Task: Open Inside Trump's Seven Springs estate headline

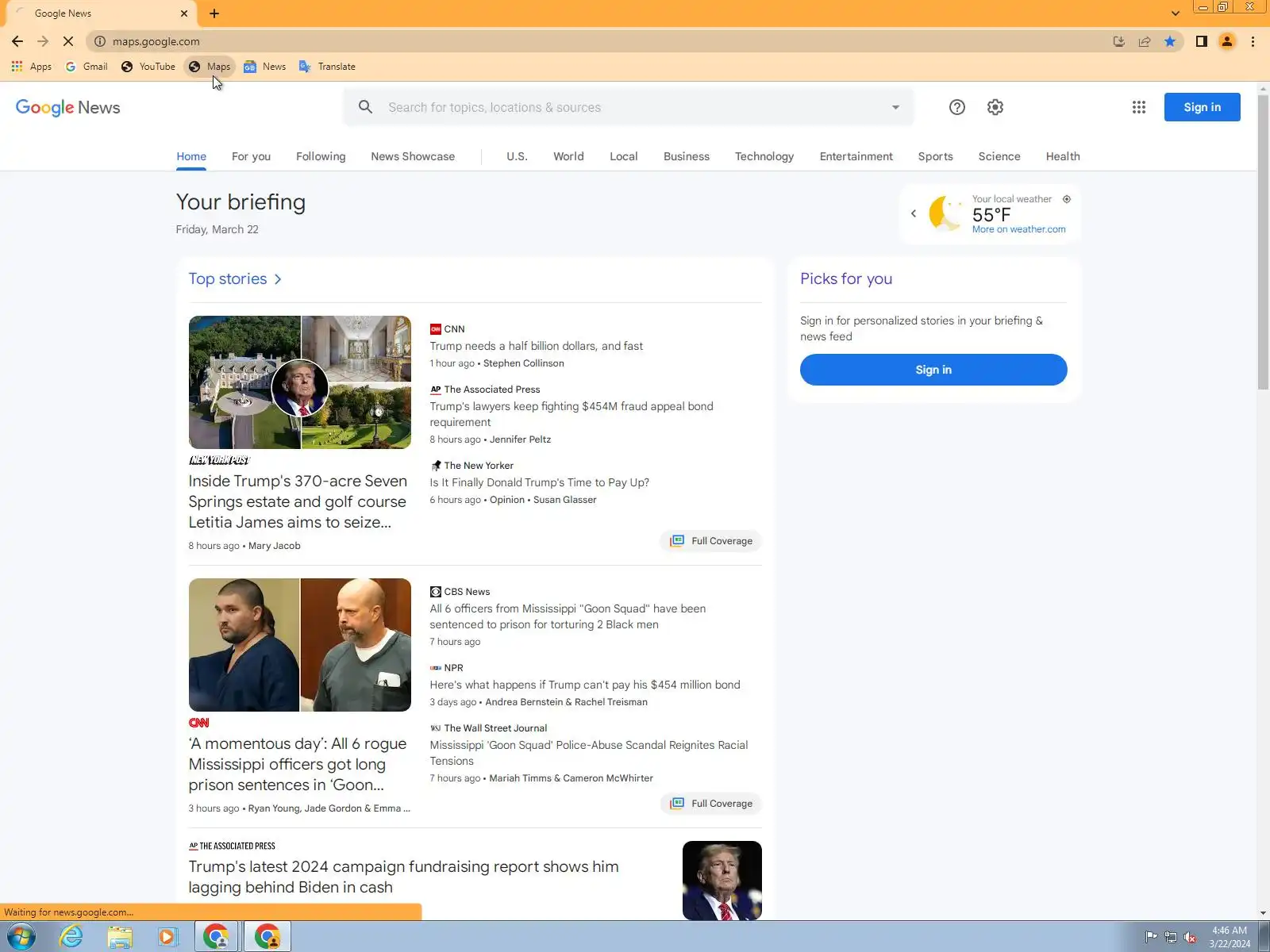Action: [298, 501]
